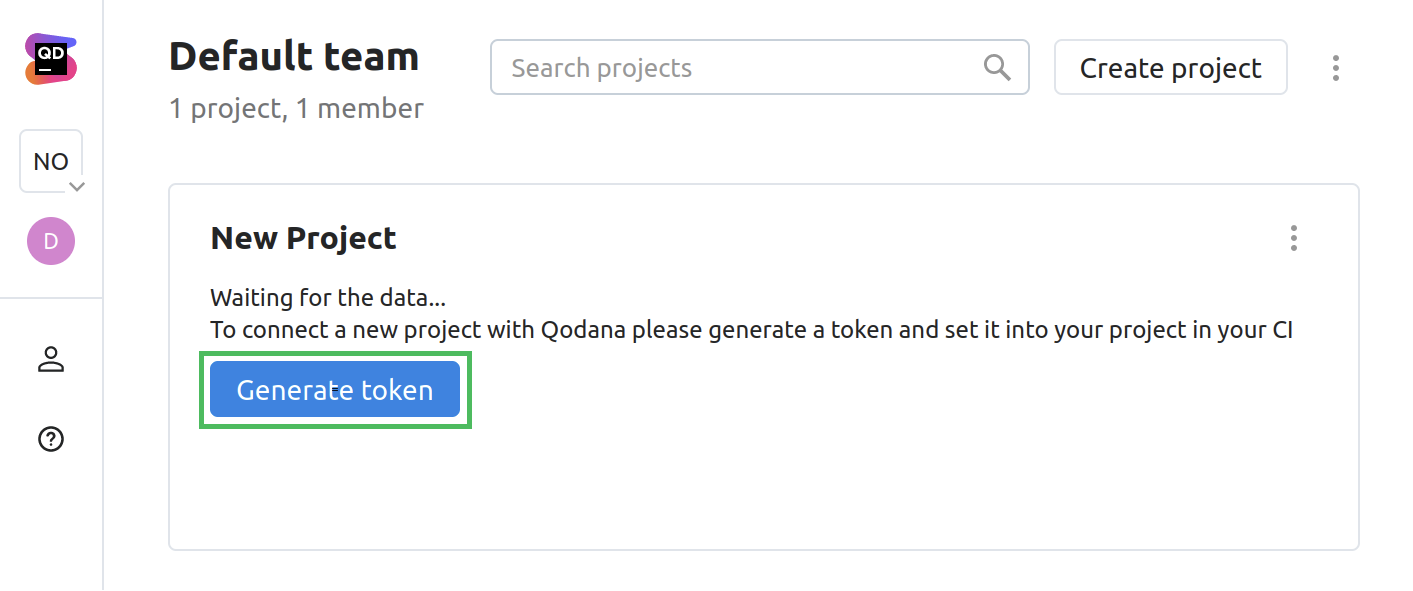Click the Create project button
The width and height of the screenshot is (1413, 591).
[x=1170, y=66]
